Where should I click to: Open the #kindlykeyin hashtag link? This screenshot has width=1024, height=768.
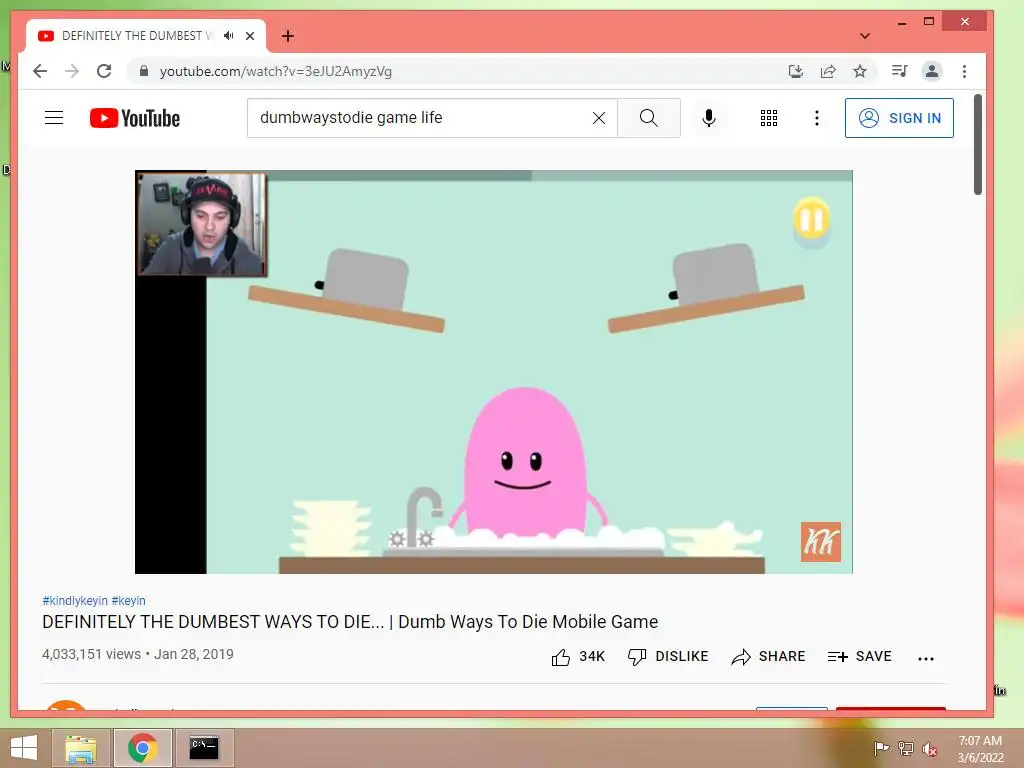tap(75, 600)
